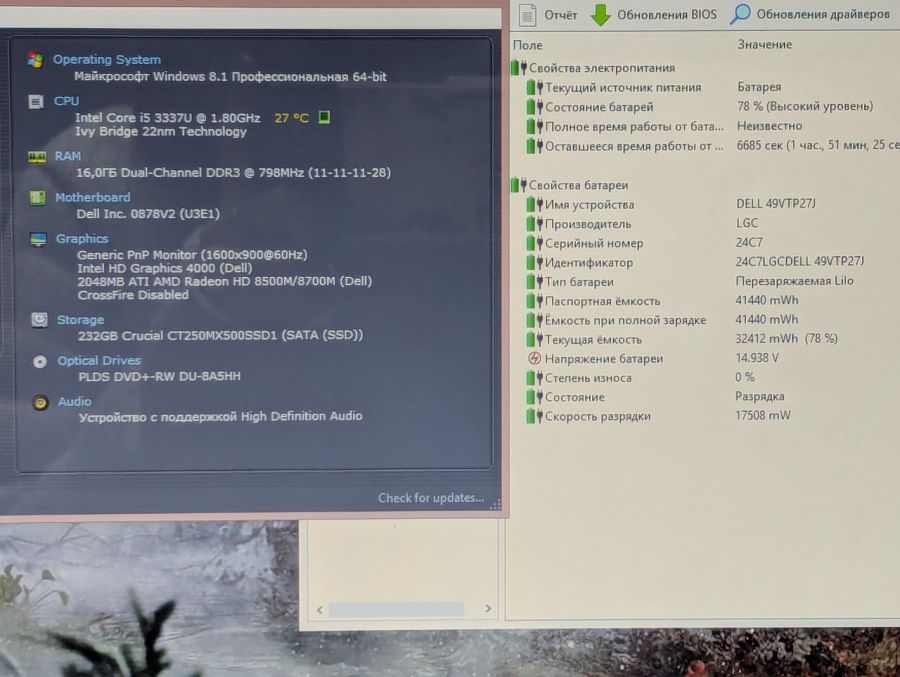Click the left arrow of horizontal scrollbar

pyautogui.click(x=320, y=609)
